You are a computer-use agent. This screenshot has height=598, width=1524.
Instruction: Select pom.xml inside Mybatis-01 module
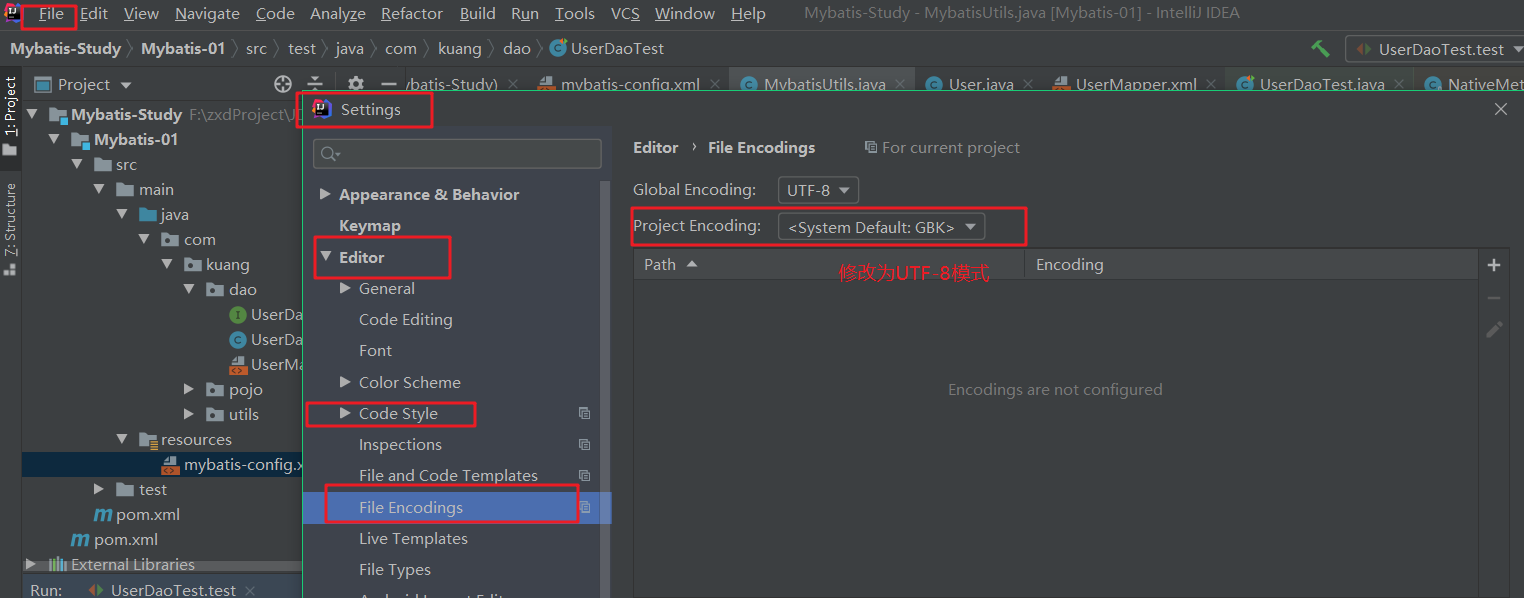[137, 515]
